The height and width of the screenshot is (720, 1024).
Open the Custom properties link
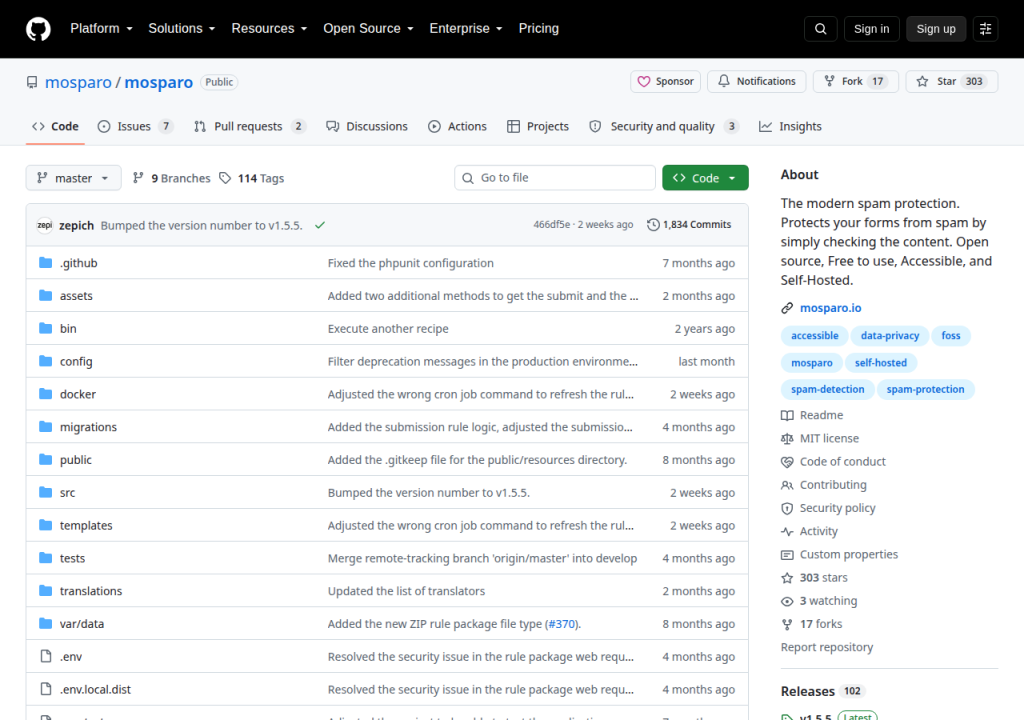coord(839,554)
